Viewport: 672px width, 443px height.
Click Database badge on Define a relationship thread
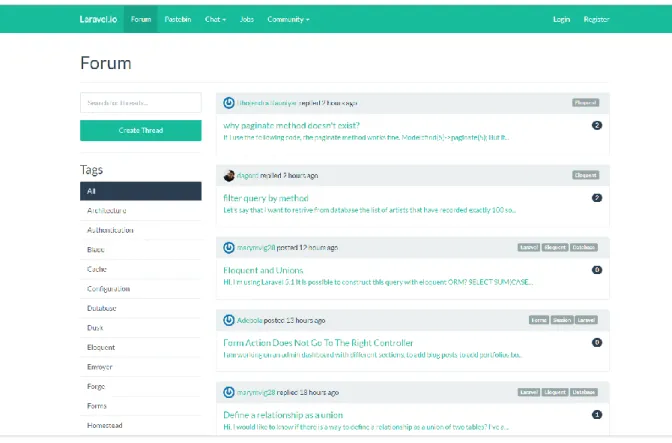[584, 392]
